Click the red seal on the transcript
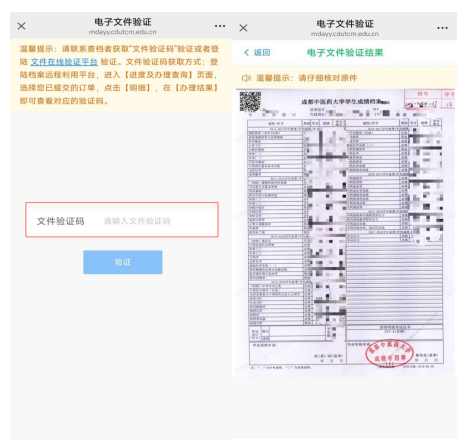The width and height of the screenshot is (469, 442). tap(389, 353)
